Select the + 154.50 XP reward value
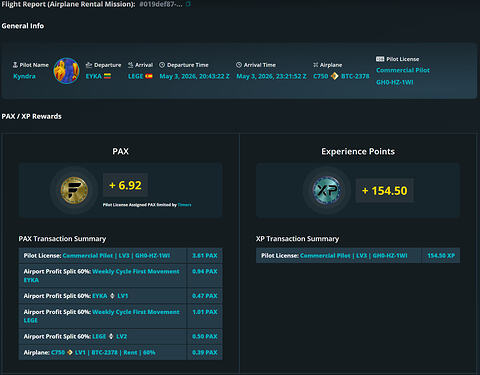The height and width of the screenshot is (375, 480). coord(385,191)
